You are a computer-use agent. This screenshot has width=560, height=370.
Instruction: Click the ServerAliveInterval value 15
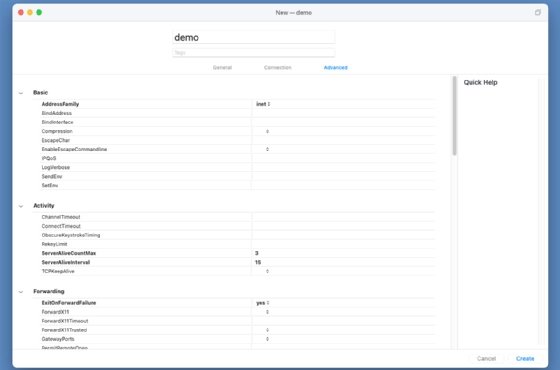click(x=258, y=262)
